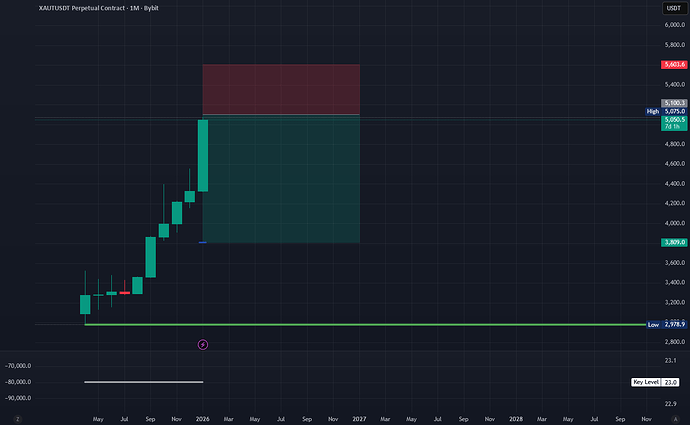Click the pink lightning bolt event icon
Image resolution: width=690 pixels, height=425 pixels.
pos(203,344)
